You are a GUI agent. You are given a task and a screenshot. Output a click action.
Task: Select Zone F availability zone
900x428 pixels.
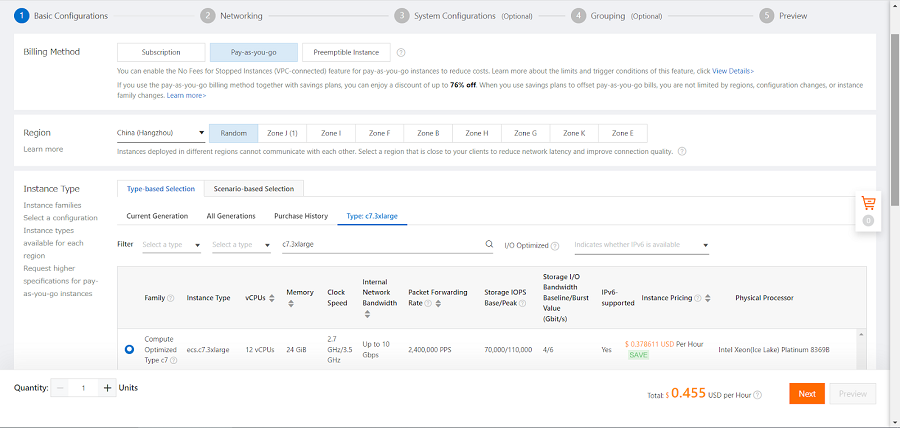[379, 133]
